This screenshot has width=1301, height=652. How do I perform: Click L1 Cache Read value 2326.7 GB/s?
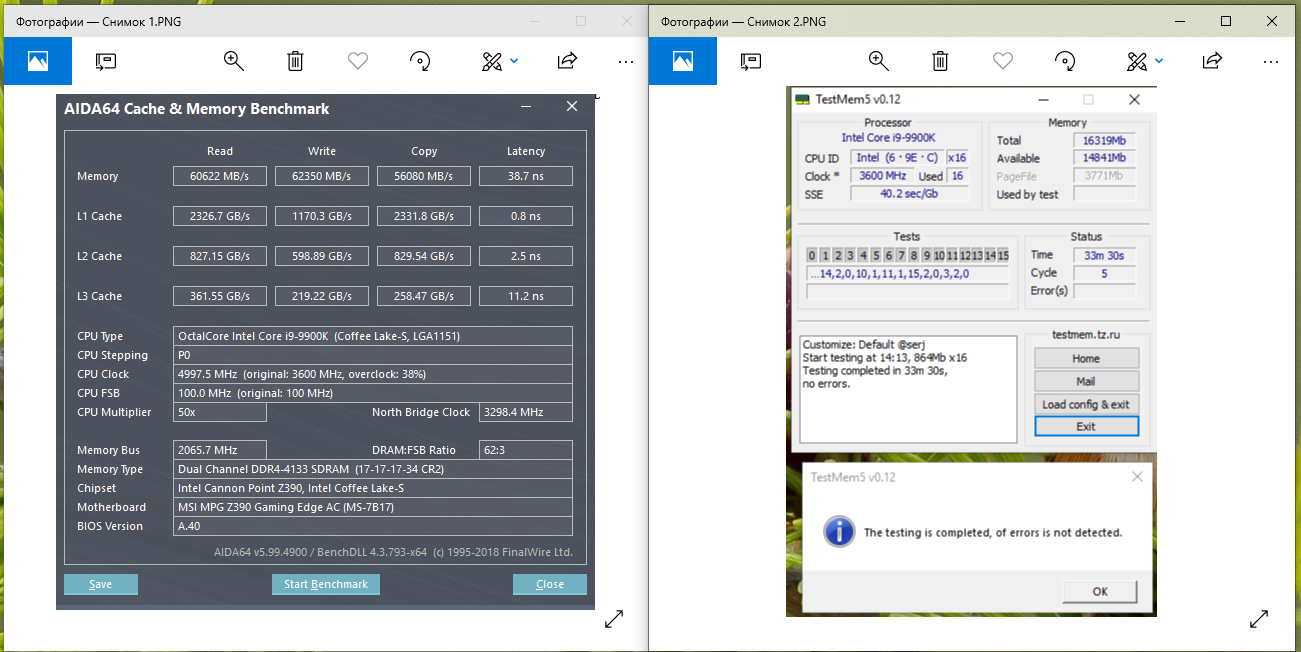point(220,216)
